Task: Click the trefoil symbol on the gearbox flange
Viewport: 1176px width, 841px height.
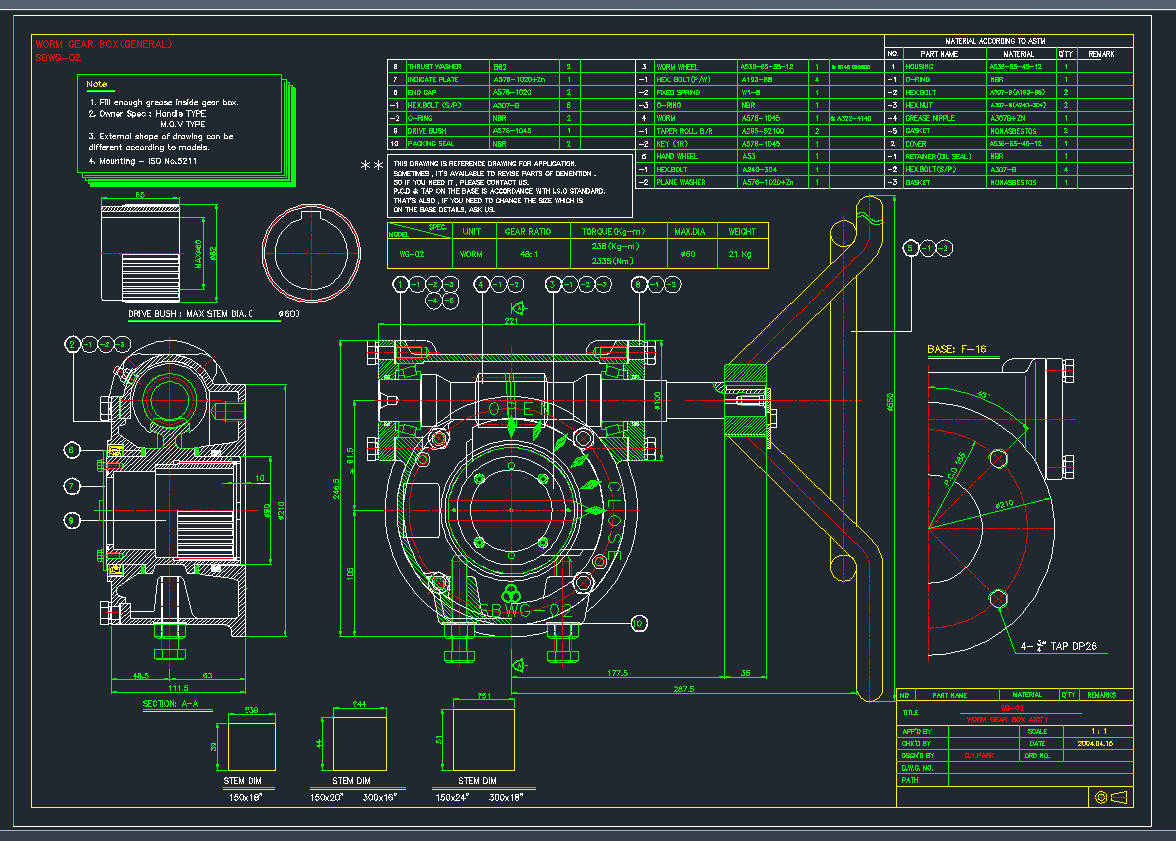Action: pyautogui.click(x=511, y=594)
